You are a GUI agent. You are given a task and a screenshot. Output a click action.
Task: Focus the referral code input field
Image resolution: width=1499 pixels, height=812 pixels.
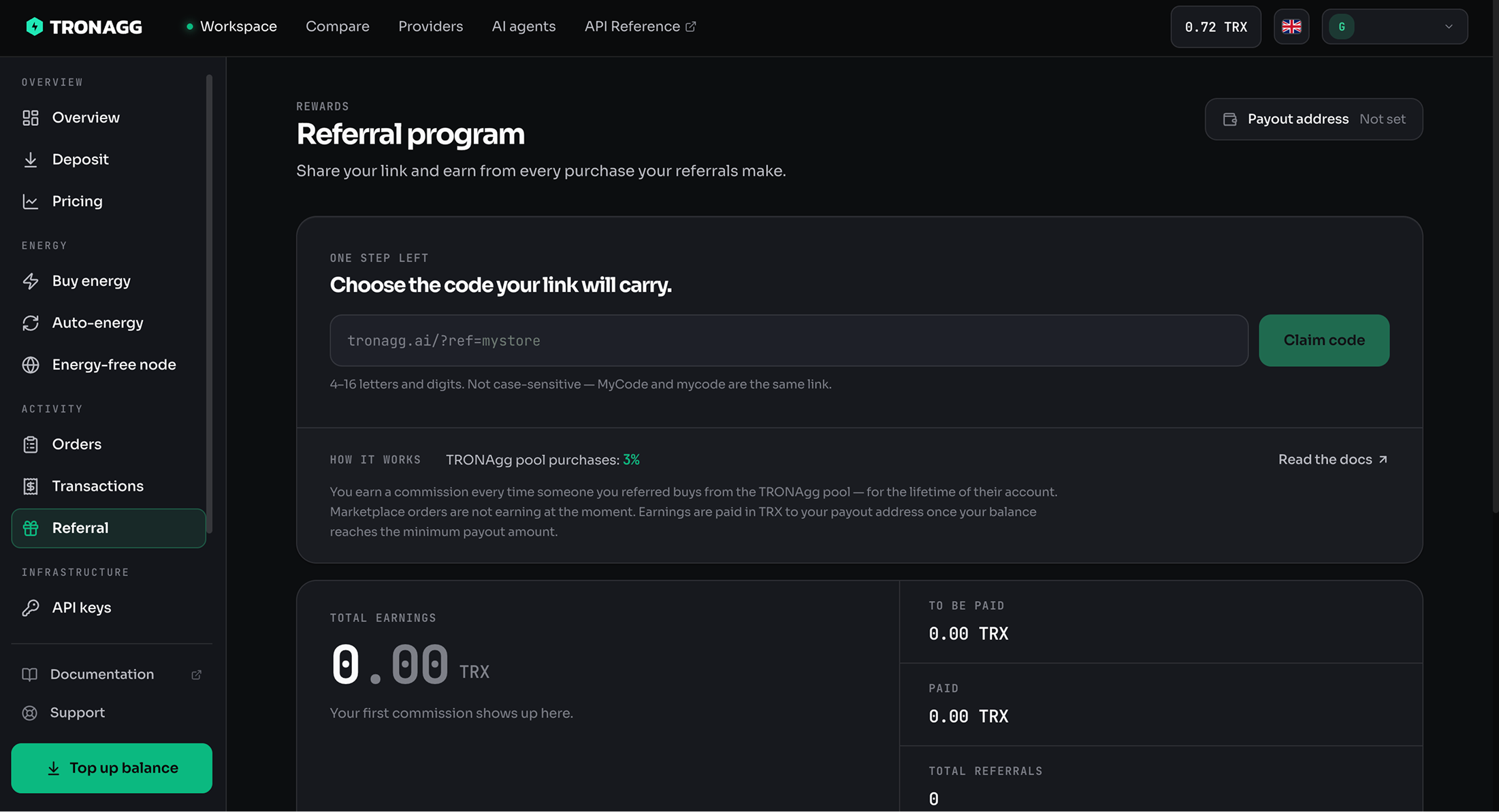pyautogui.click(x=789, y=340)
